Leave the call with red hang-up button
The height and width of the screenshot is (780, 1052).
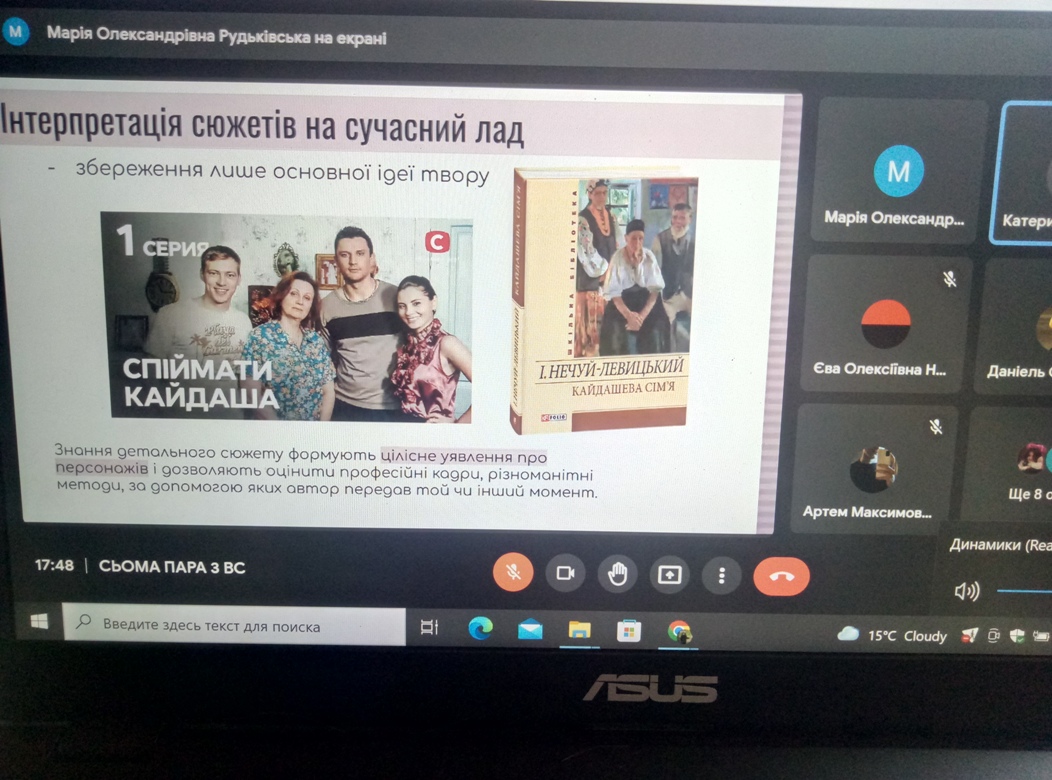781,577
